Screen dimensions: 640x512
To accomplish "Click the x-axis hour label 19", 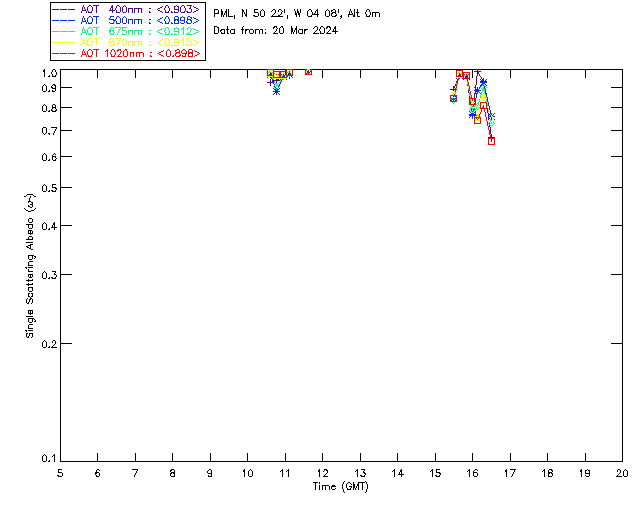I will click(585, 474).
